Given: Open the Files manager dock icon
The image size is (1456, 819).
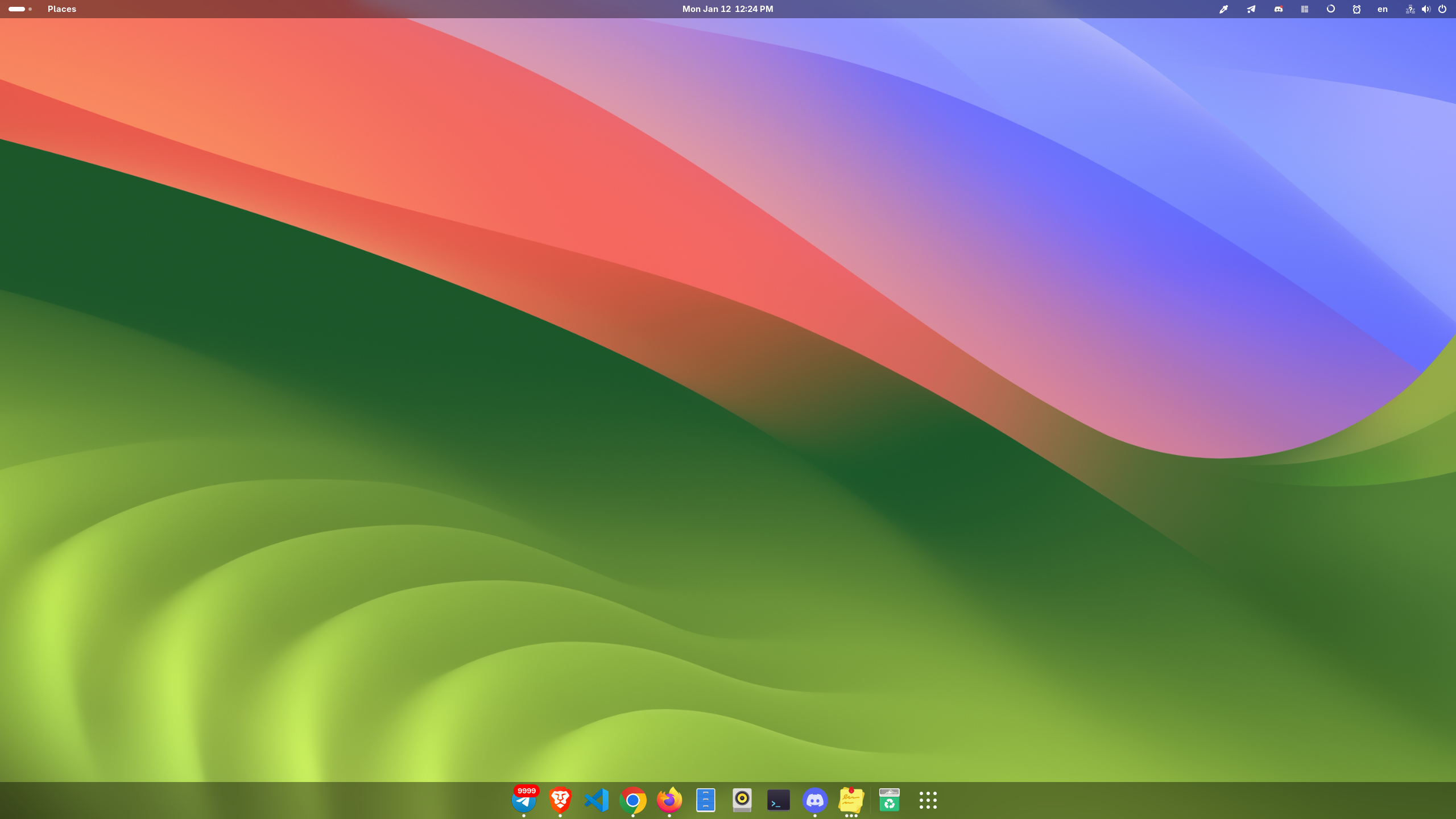Looking at the screenshot, I should [706, 800].
